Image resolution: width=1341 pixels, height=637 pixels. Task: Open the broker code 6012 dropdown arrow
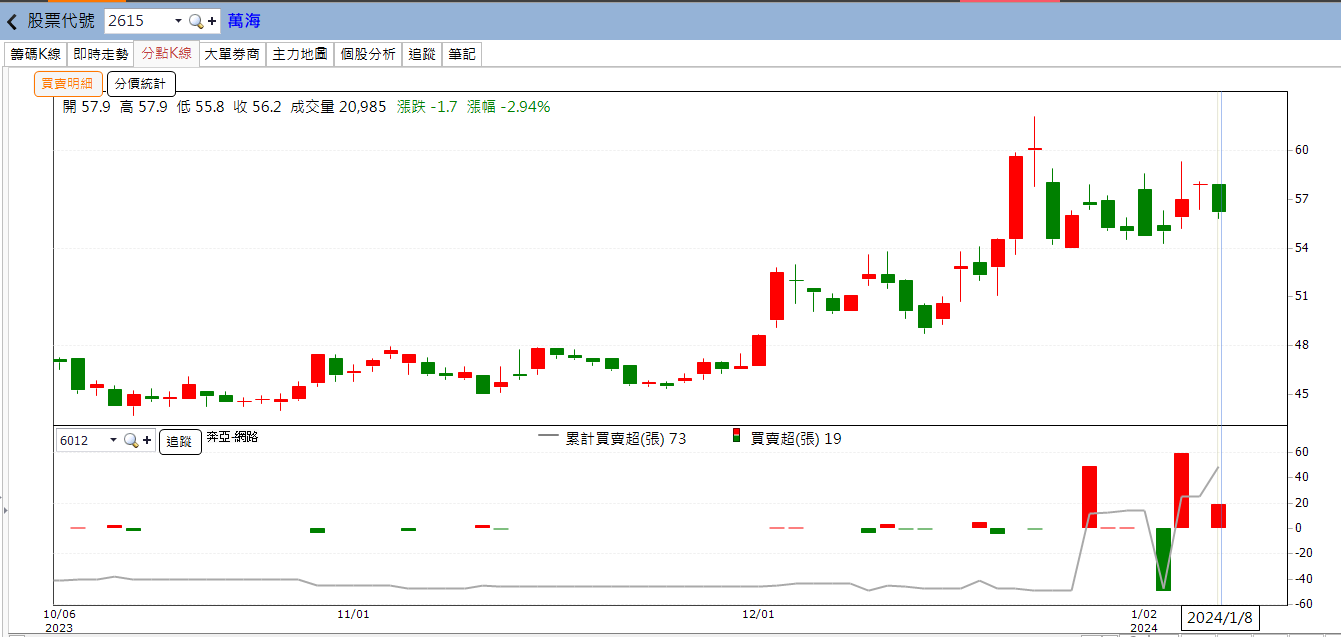[x=113, y=440]
